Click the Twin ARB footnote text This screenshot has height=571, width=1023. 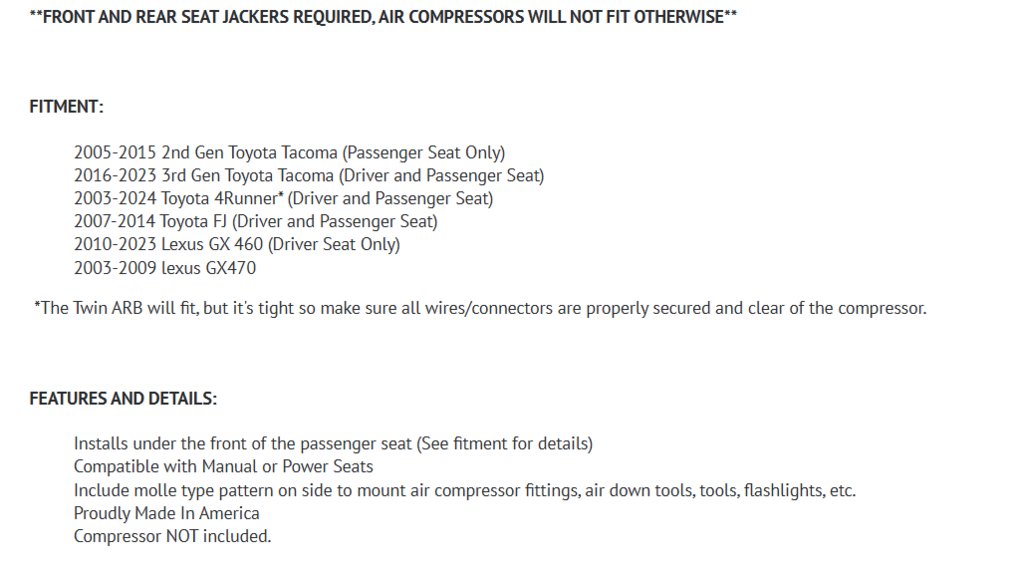pos(480,308)
